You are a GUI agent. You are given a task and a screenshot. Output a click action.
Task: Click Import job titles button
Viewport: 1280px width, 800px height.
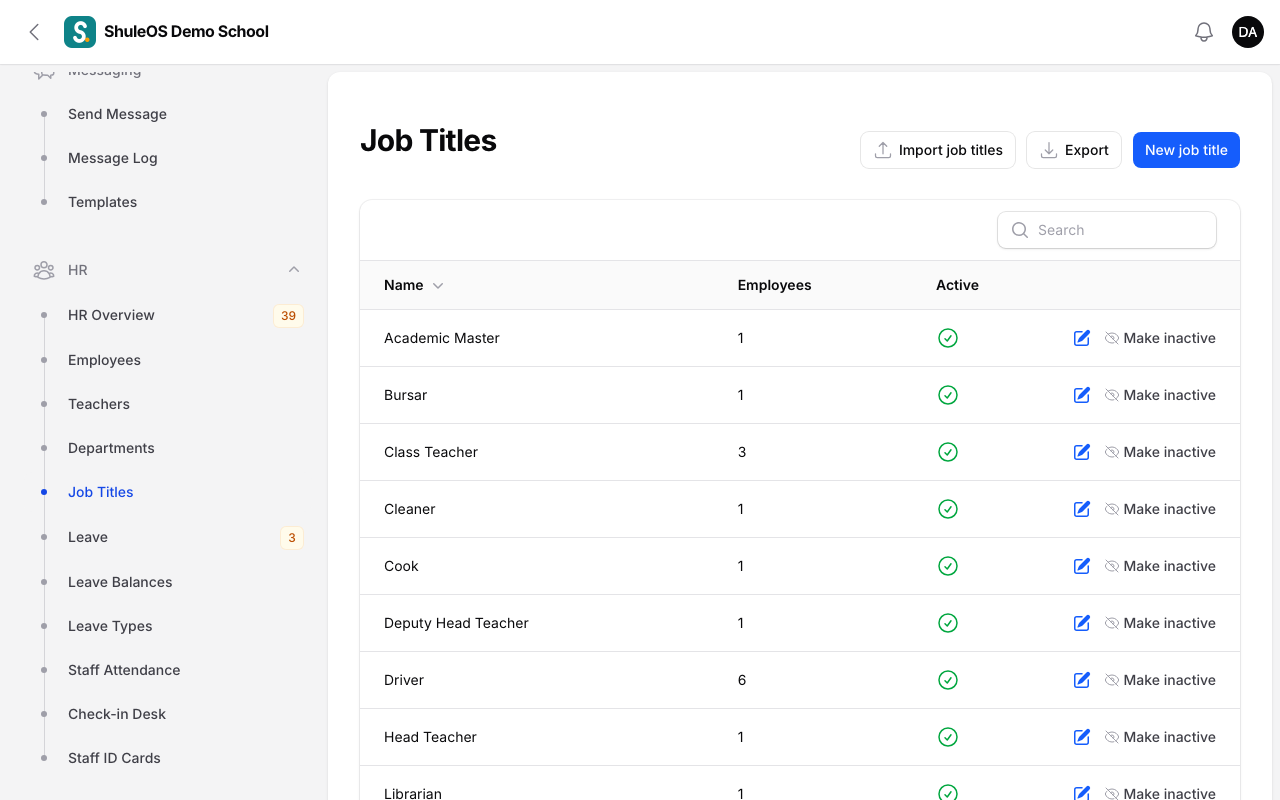[938, 150]
